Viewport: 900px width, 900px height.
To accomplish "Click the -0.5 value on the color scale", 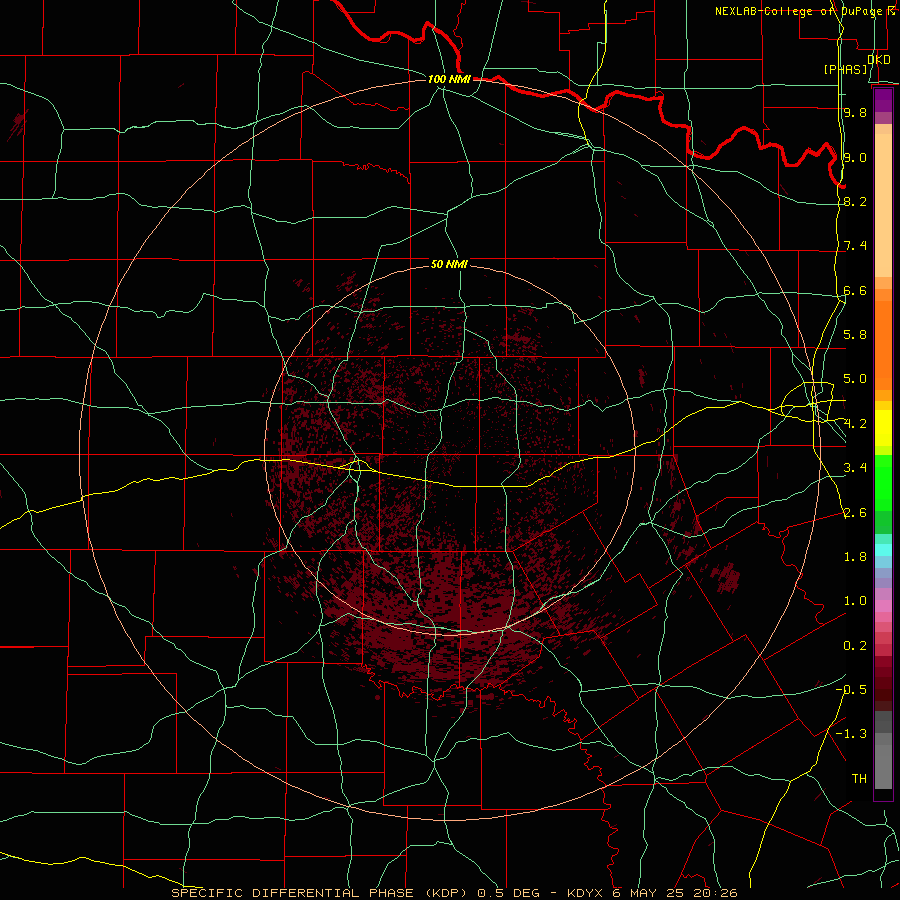I will (851, 689).
